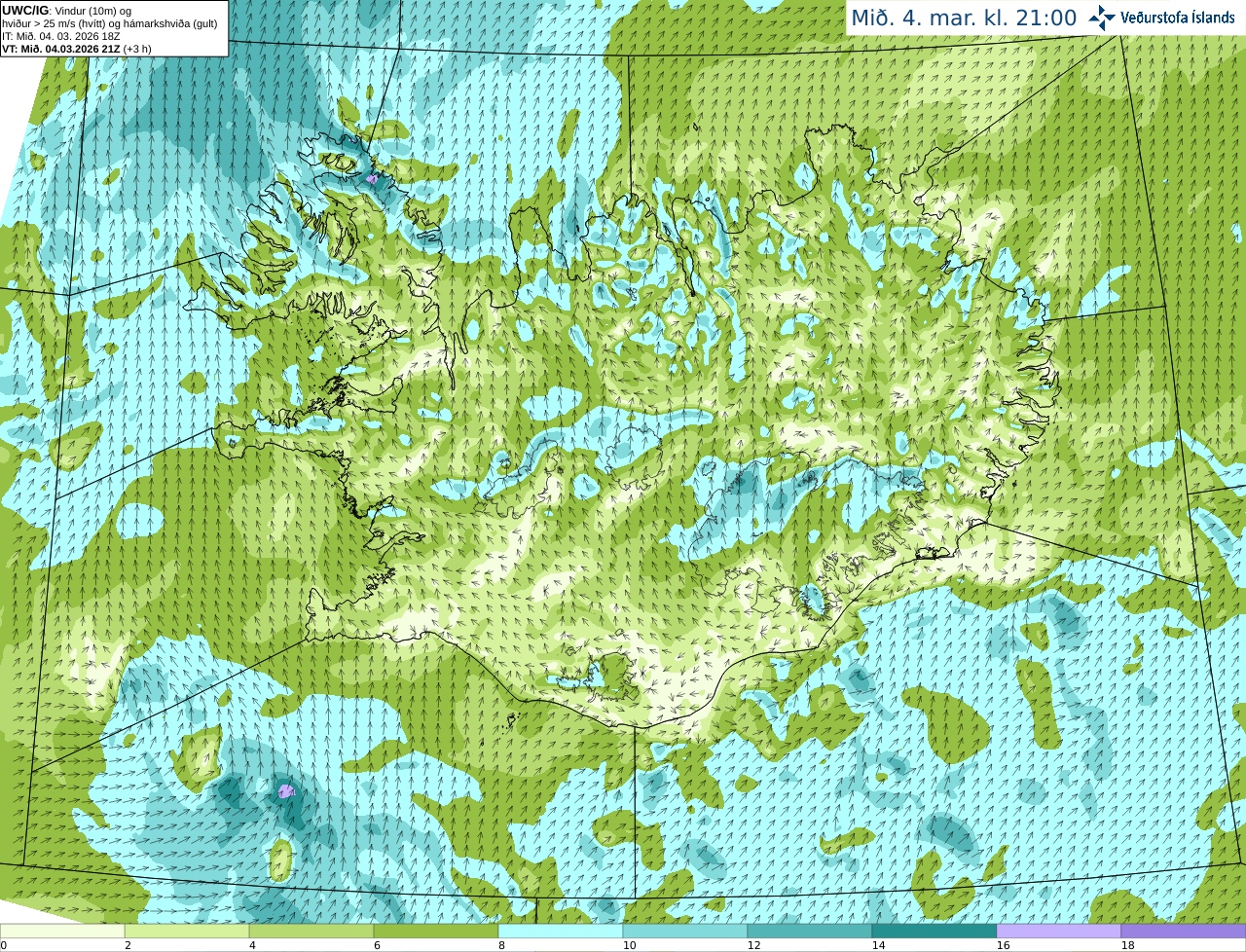Click the '8' label on the wind scale
This screenshot has width=1246, height=952.
[501, 945]
